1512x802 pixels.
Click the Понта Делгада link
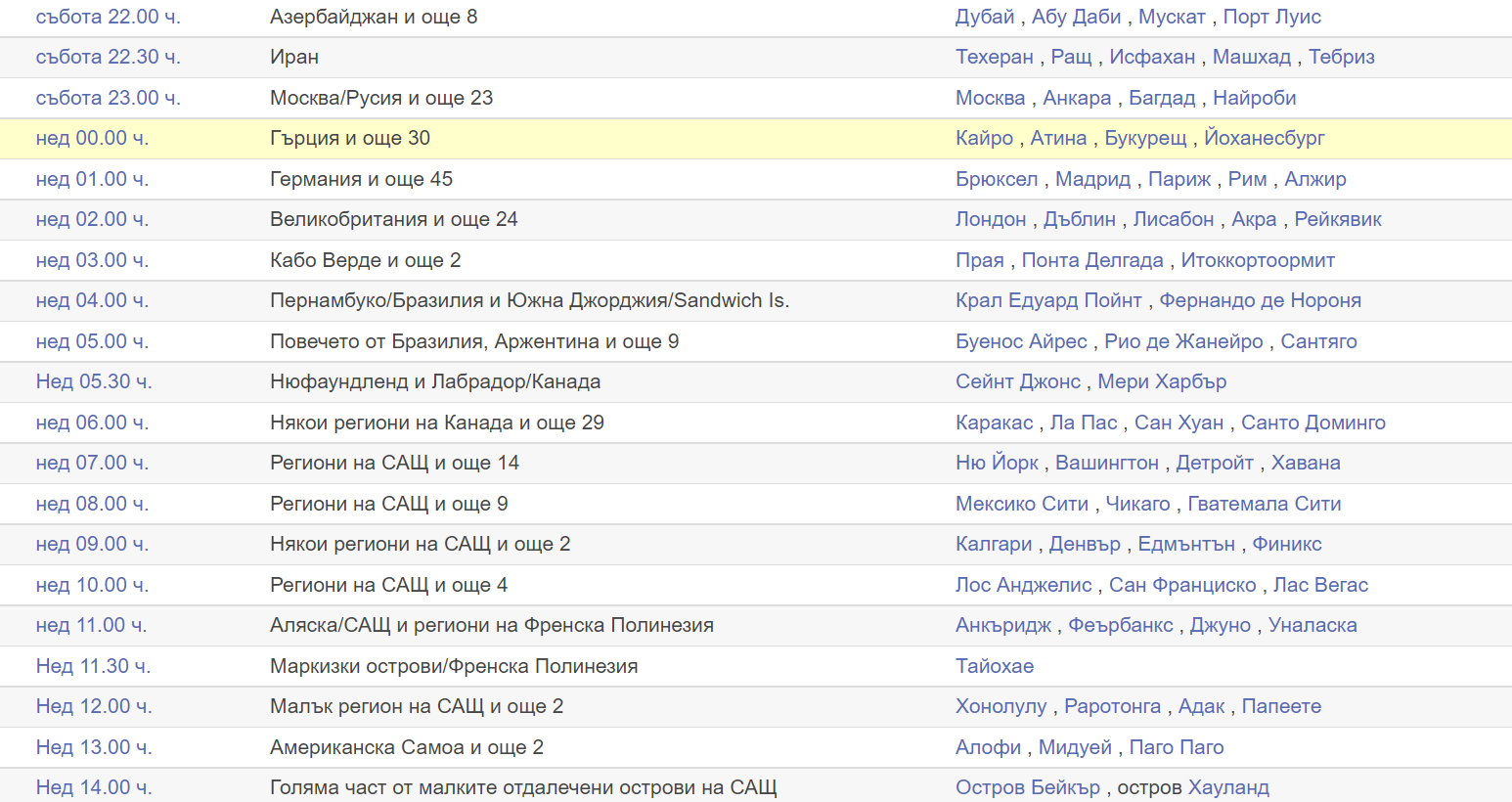[1091, 260]
